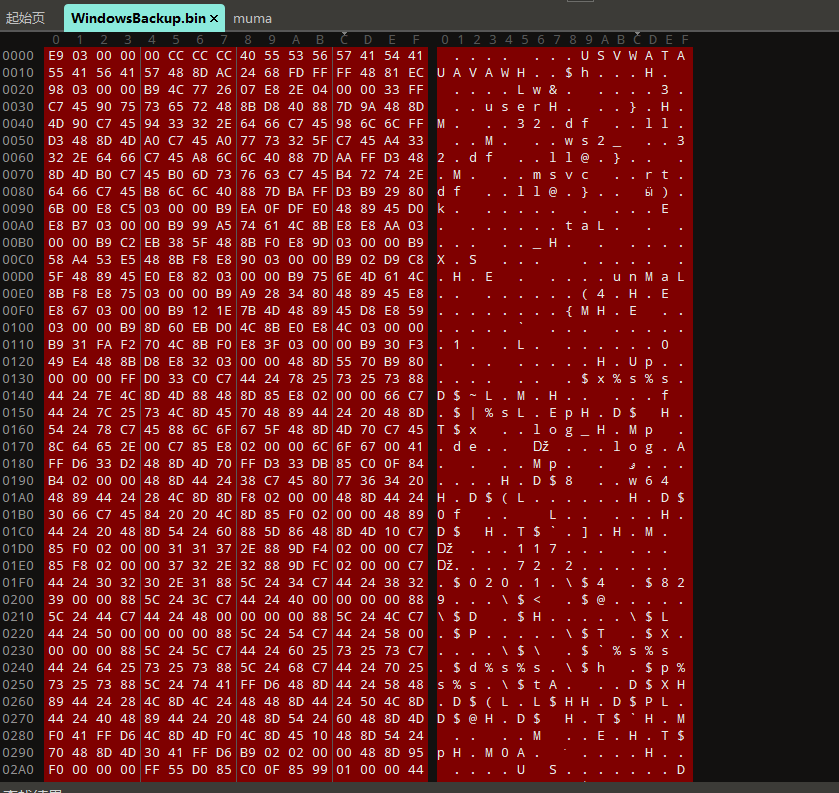The width and height of the screenshot is (839, 793).
Task: Select byte A9 in row 00E0
Action: click(x=248, y=294)
